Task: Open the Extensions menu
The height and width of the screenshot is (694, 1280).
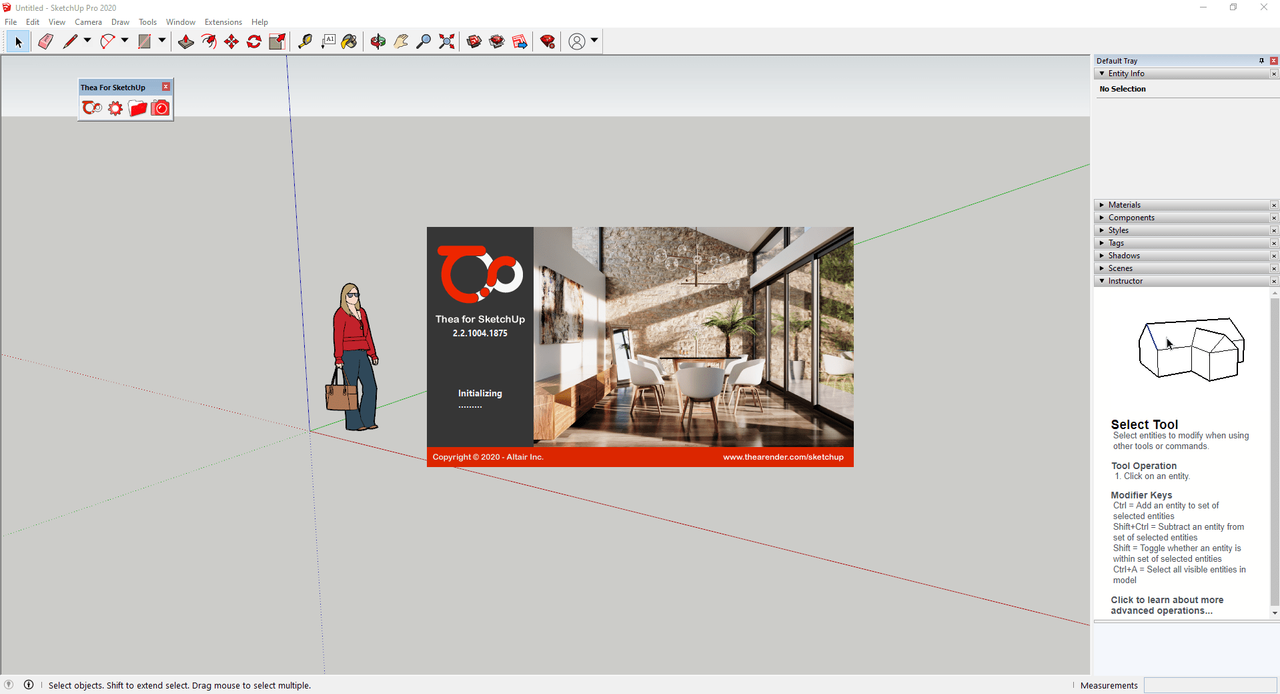Action: click(x=223, y=22)
